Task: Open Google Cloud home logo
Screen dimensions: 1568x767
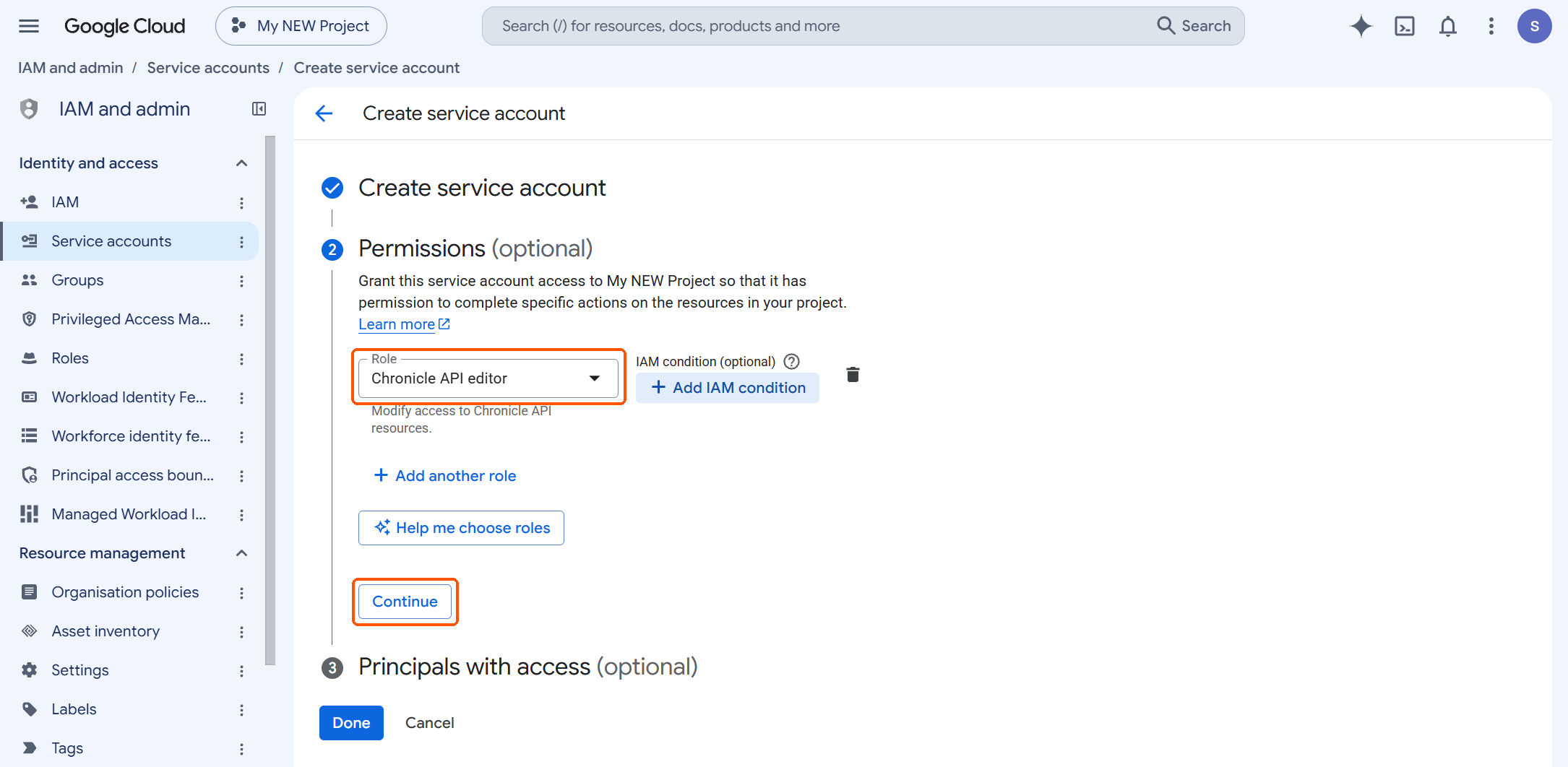Action: 125,26
